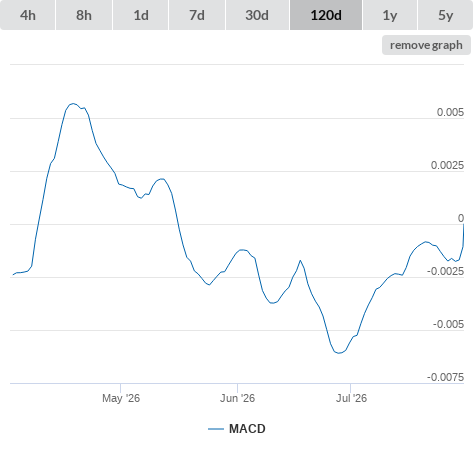Click the Jun '26 axis label
Viewport: 474px width, 455px height.
tap(237, 398)
